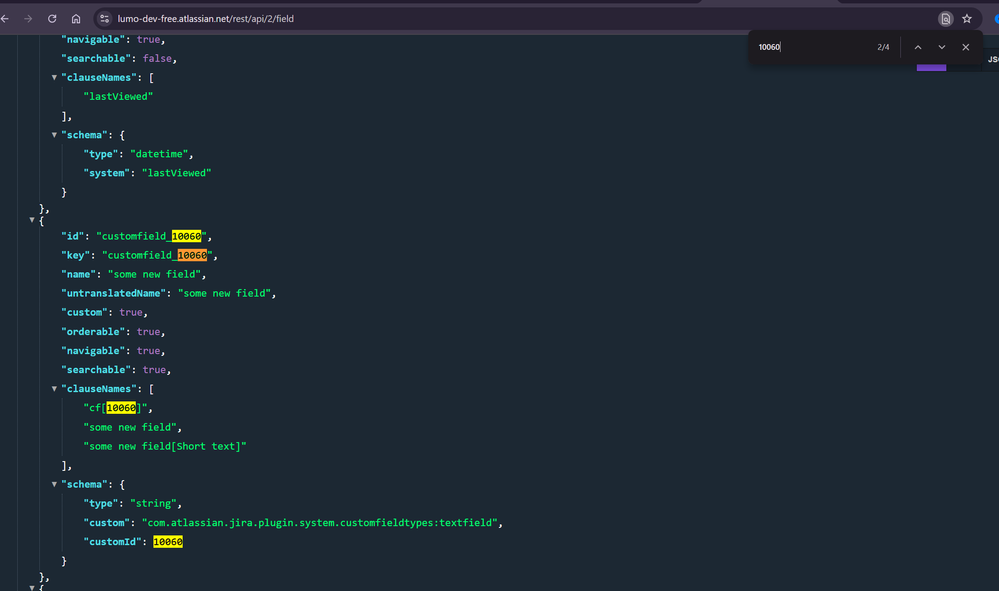This screenshot has height=591, width=999.
Task: Go back to the previous page
Action: 5,19
